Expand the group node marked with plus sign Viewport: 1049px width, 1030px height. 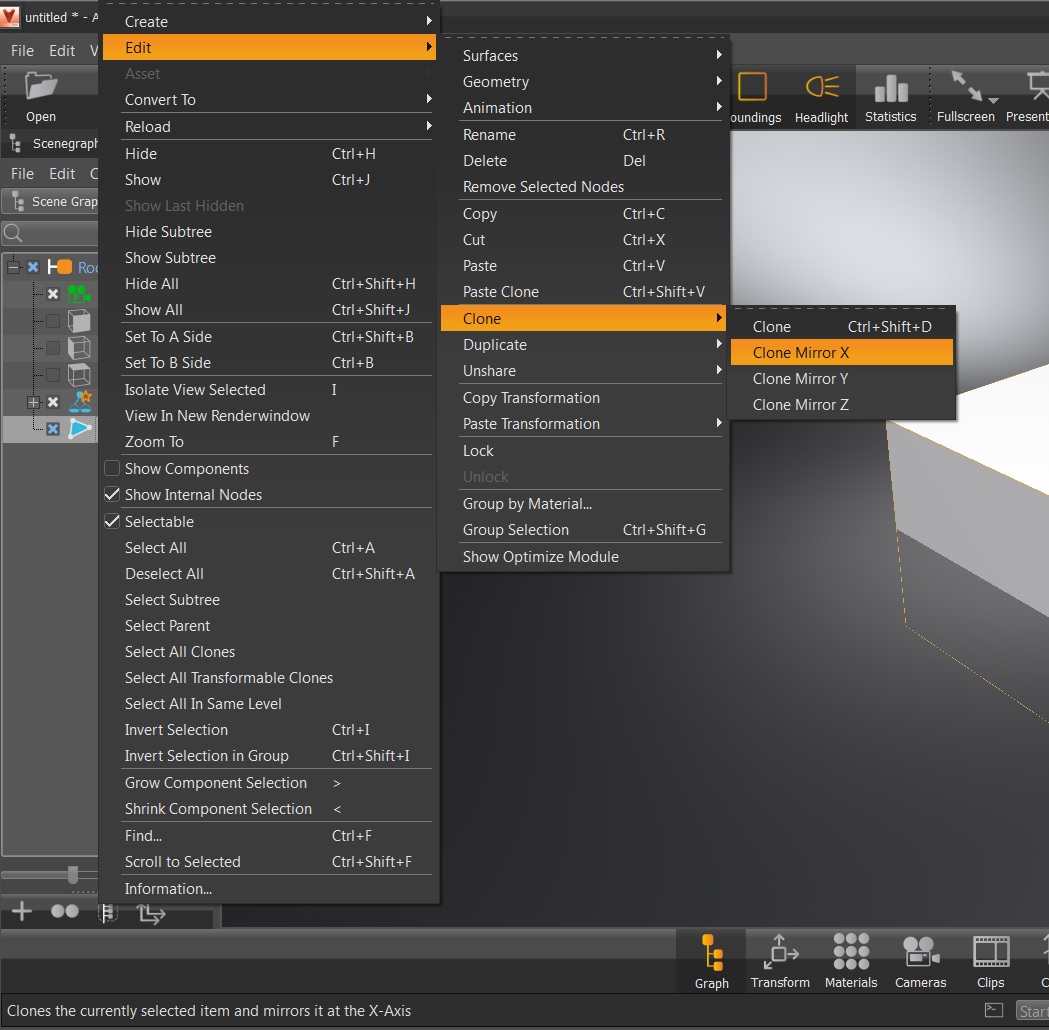34,402
